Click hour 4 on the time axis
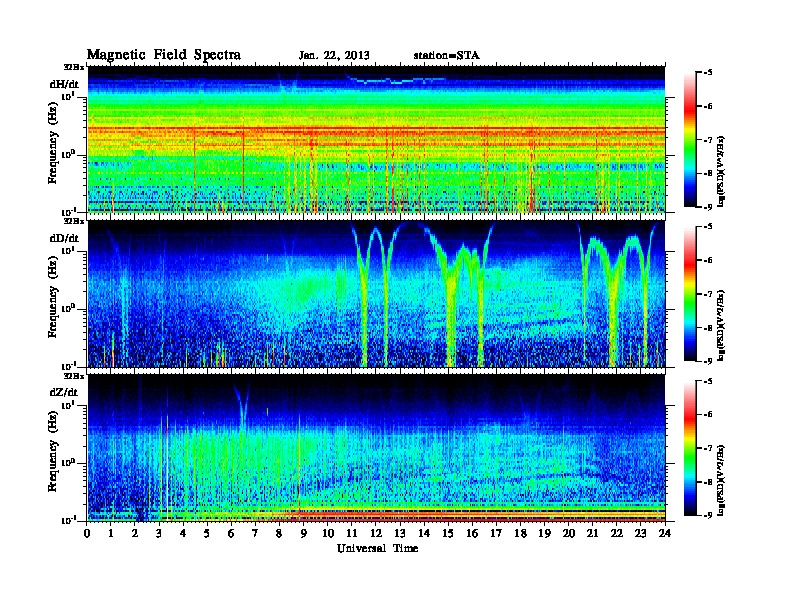792x612 pixels. tap(183, 533)
